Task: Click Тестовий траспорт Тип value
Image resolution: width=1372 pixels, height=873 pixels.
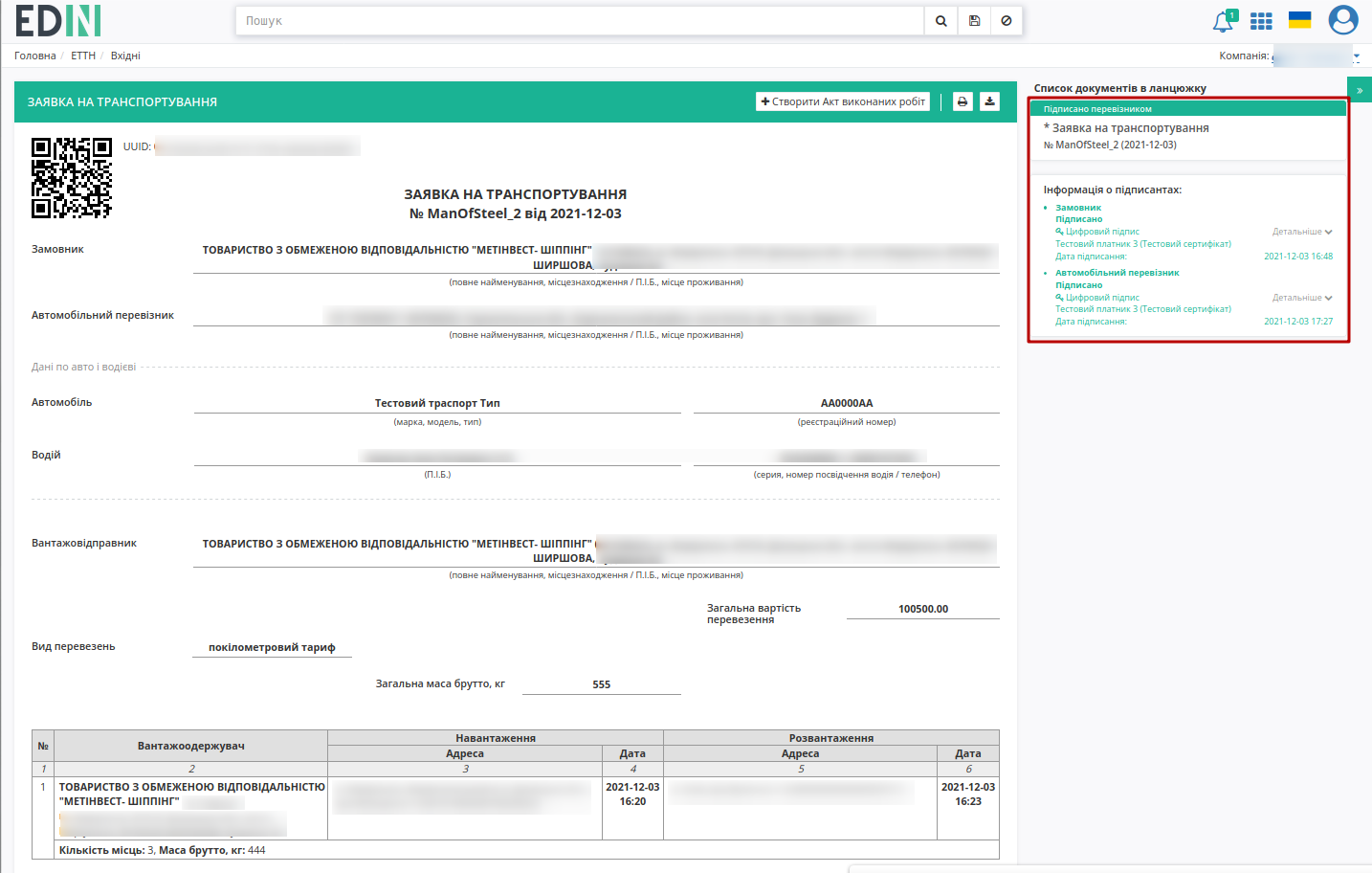Action: coord(437,403)
